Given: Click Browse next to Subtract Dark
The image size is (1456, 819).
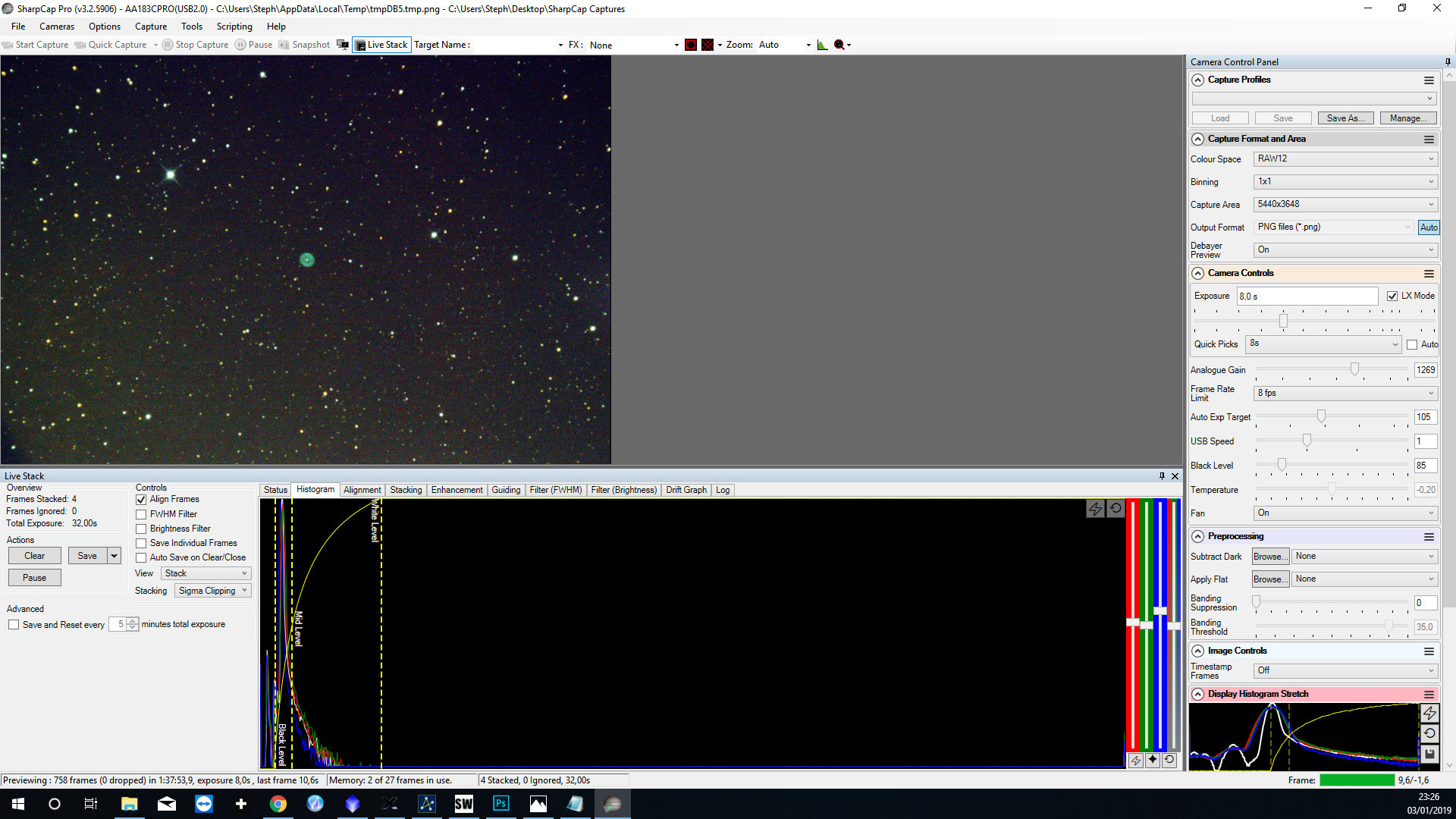Looking at the screenshot, I should coord(1269,557).
